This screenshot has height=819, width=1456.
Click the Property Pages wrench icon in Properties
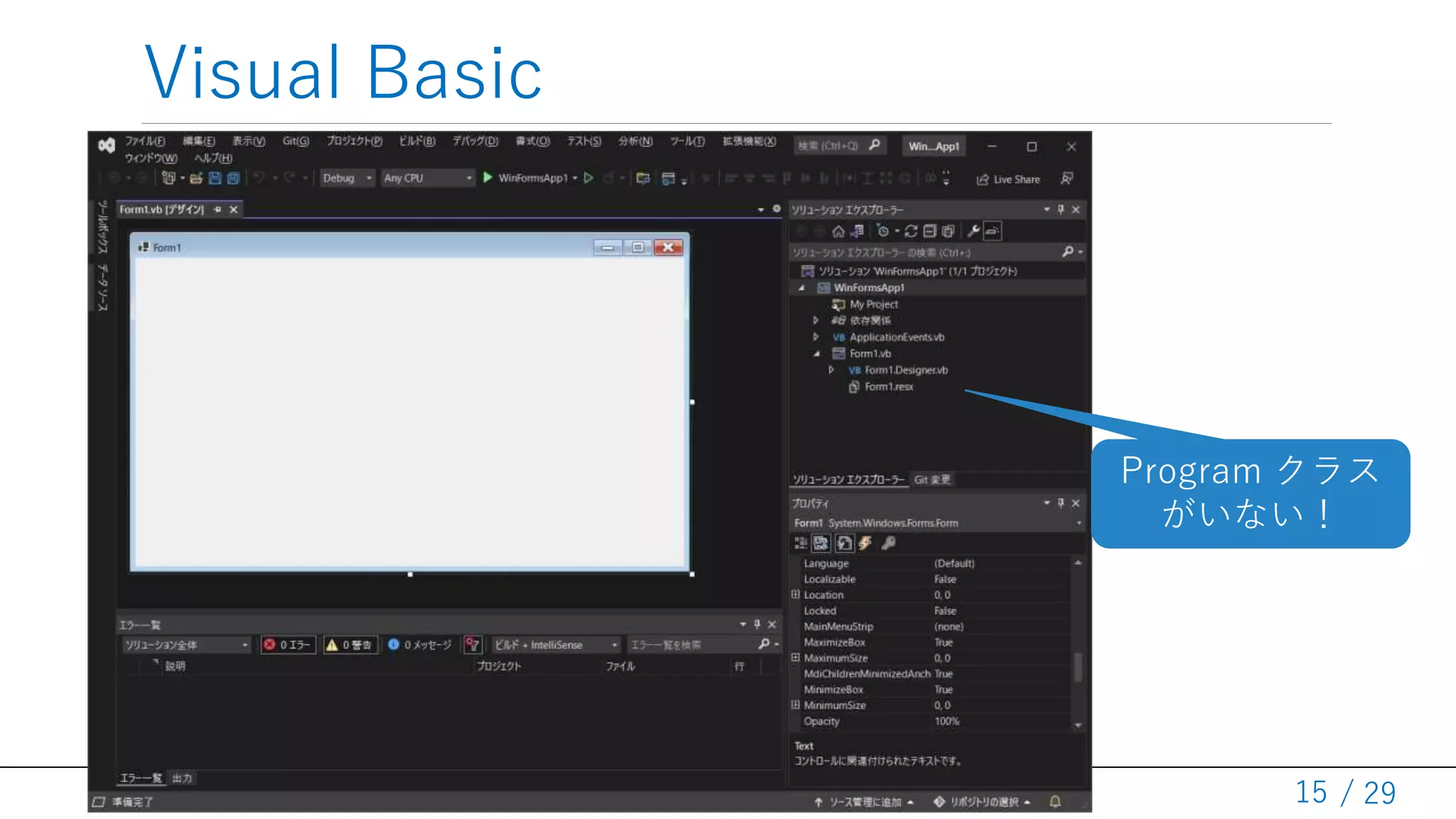click(888, 543)
